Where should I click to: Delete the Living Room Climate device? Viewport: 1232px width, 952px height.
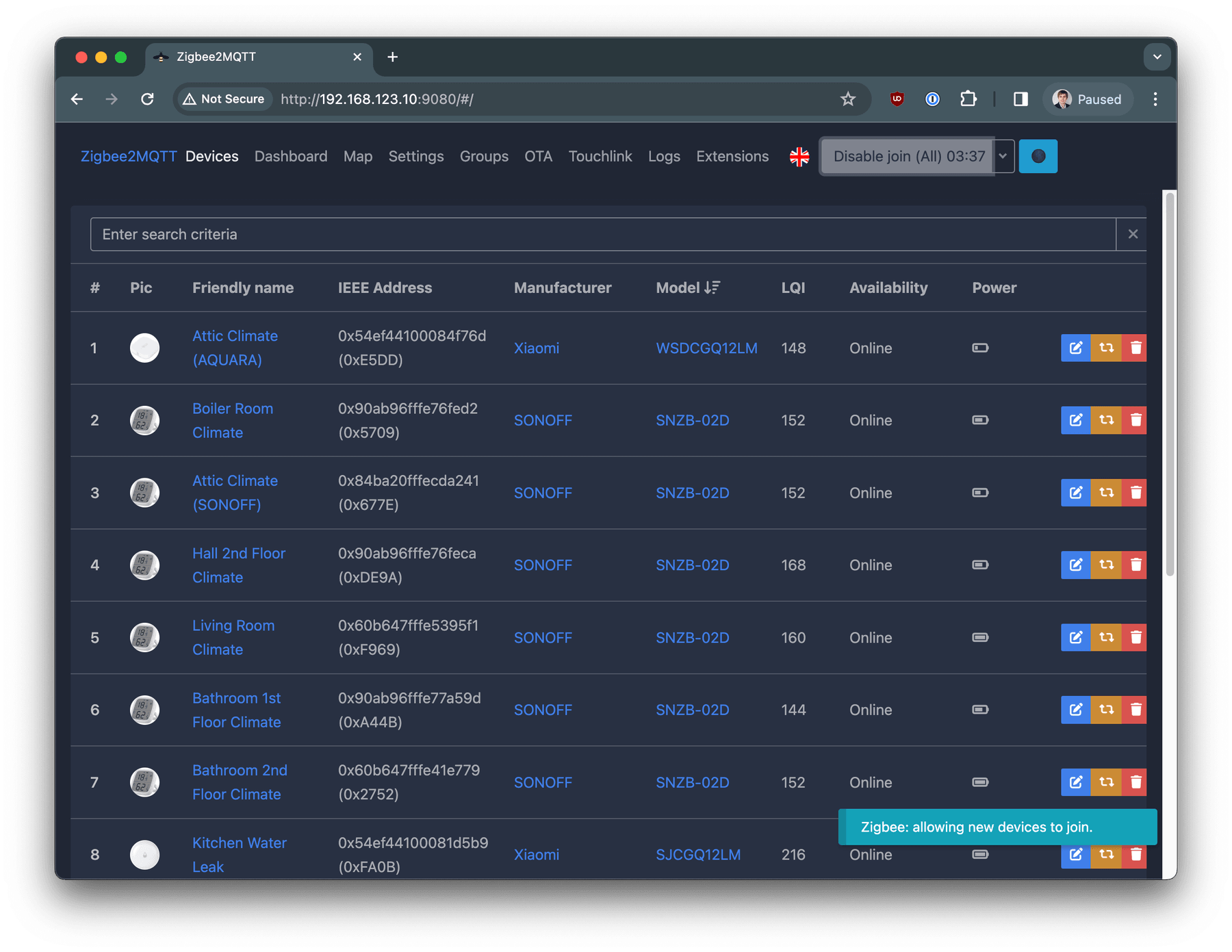(x=1136, y=637)
